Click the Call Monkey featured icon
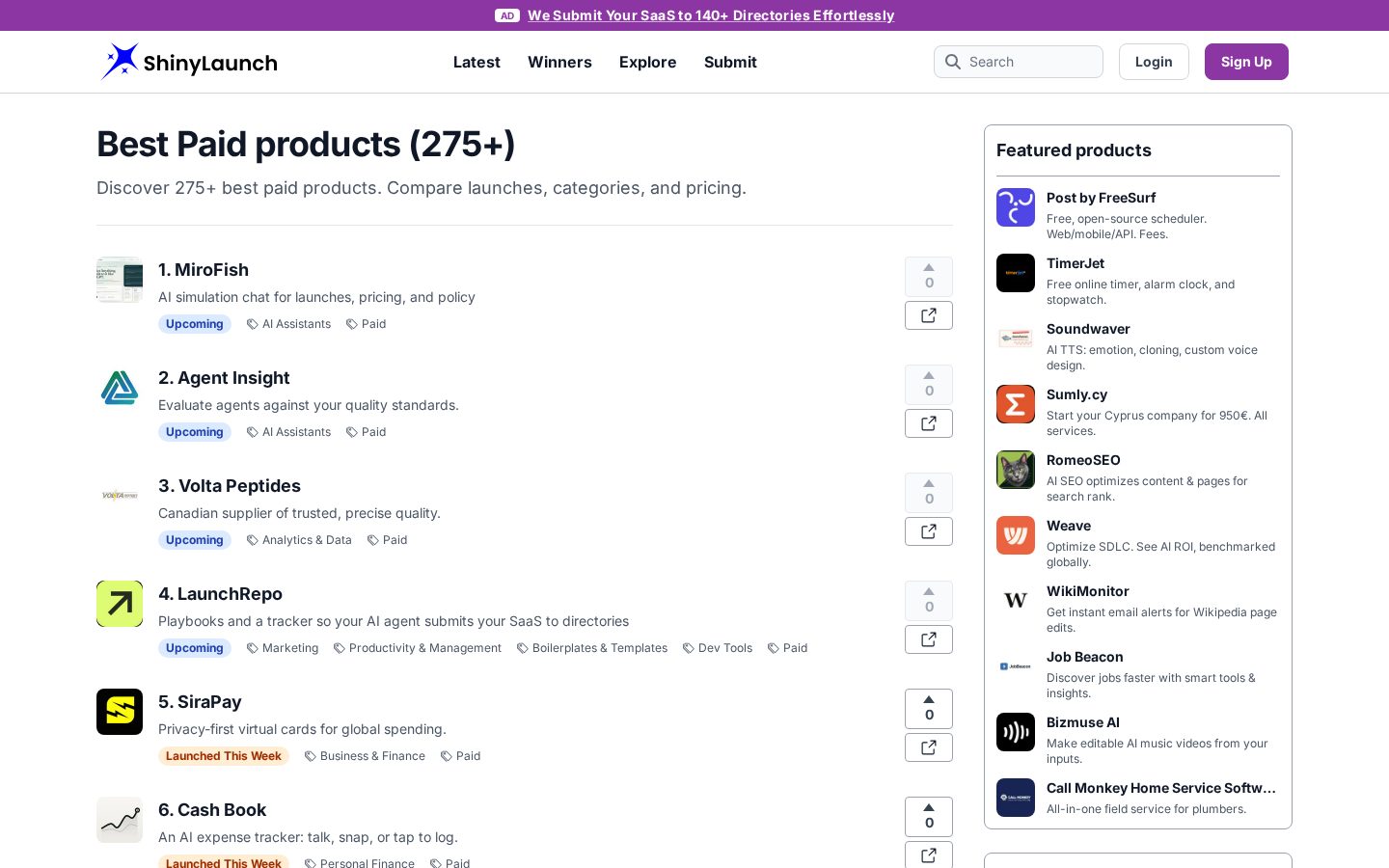 (1016, 798)
